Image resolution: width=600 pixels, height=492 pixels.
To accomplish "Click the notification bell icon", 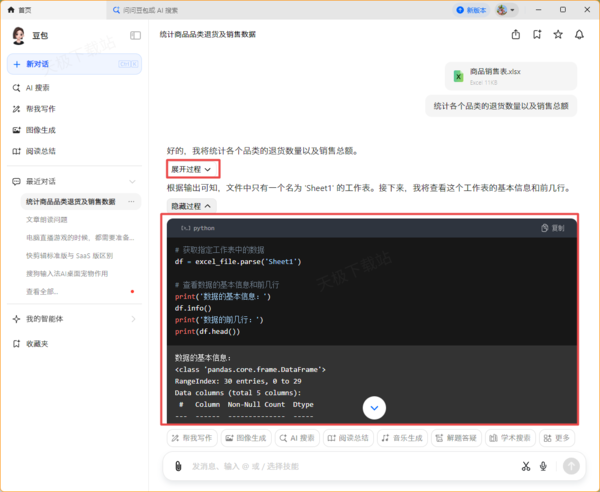I will coord(579,34).
